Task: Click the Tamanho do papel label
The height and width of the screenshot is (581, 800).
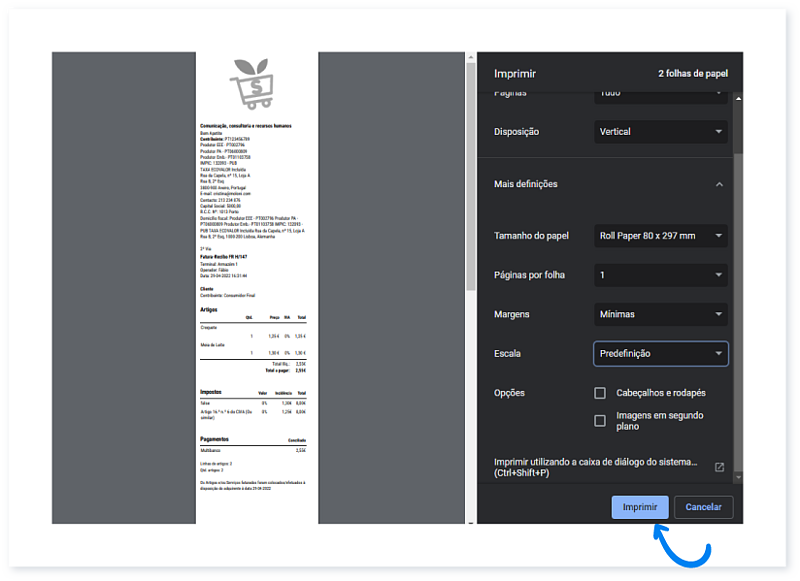Action: coord(531,236)
